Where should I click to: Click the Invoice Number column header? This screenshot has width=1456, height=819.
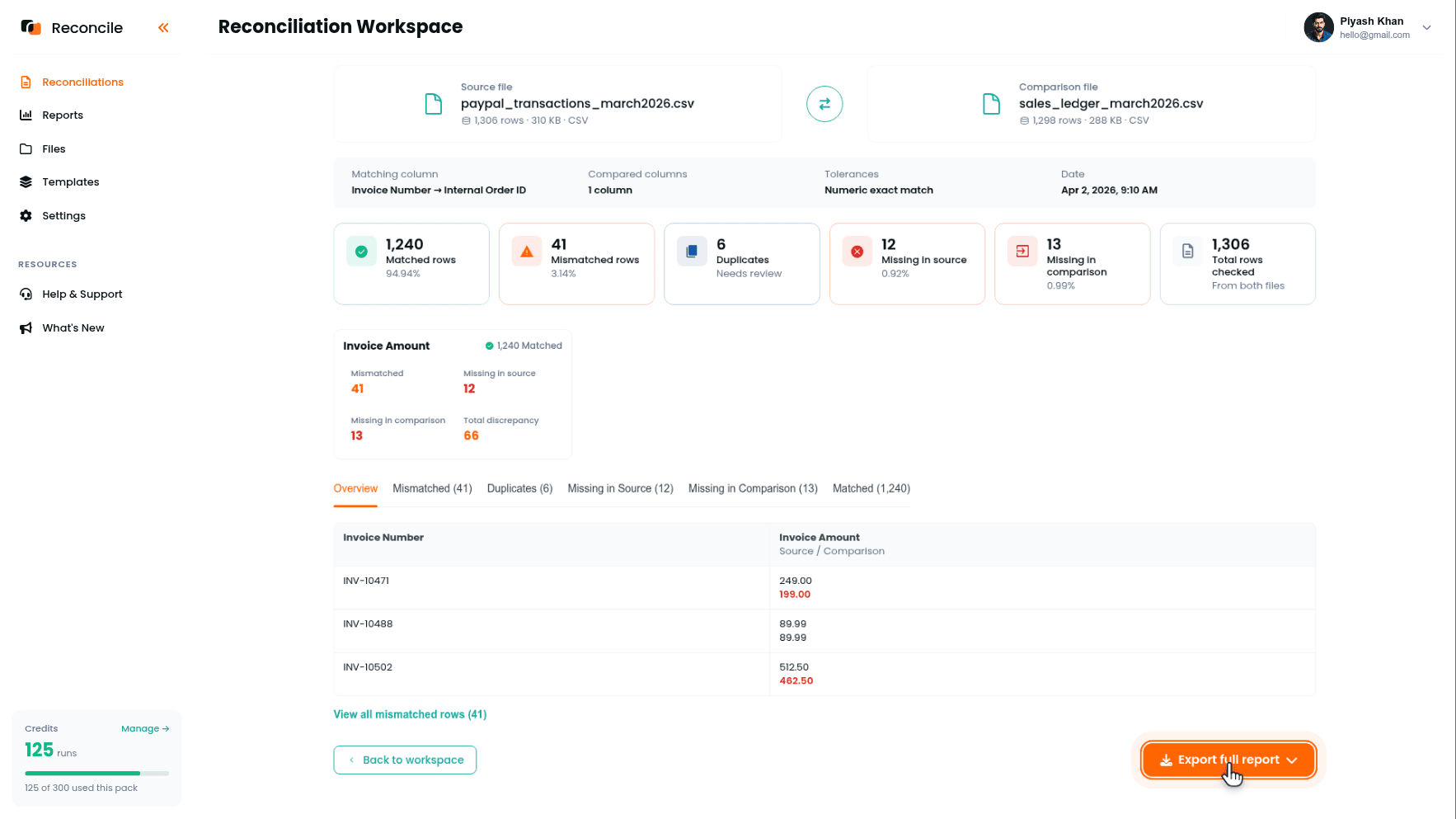click(x=383, y=538)
